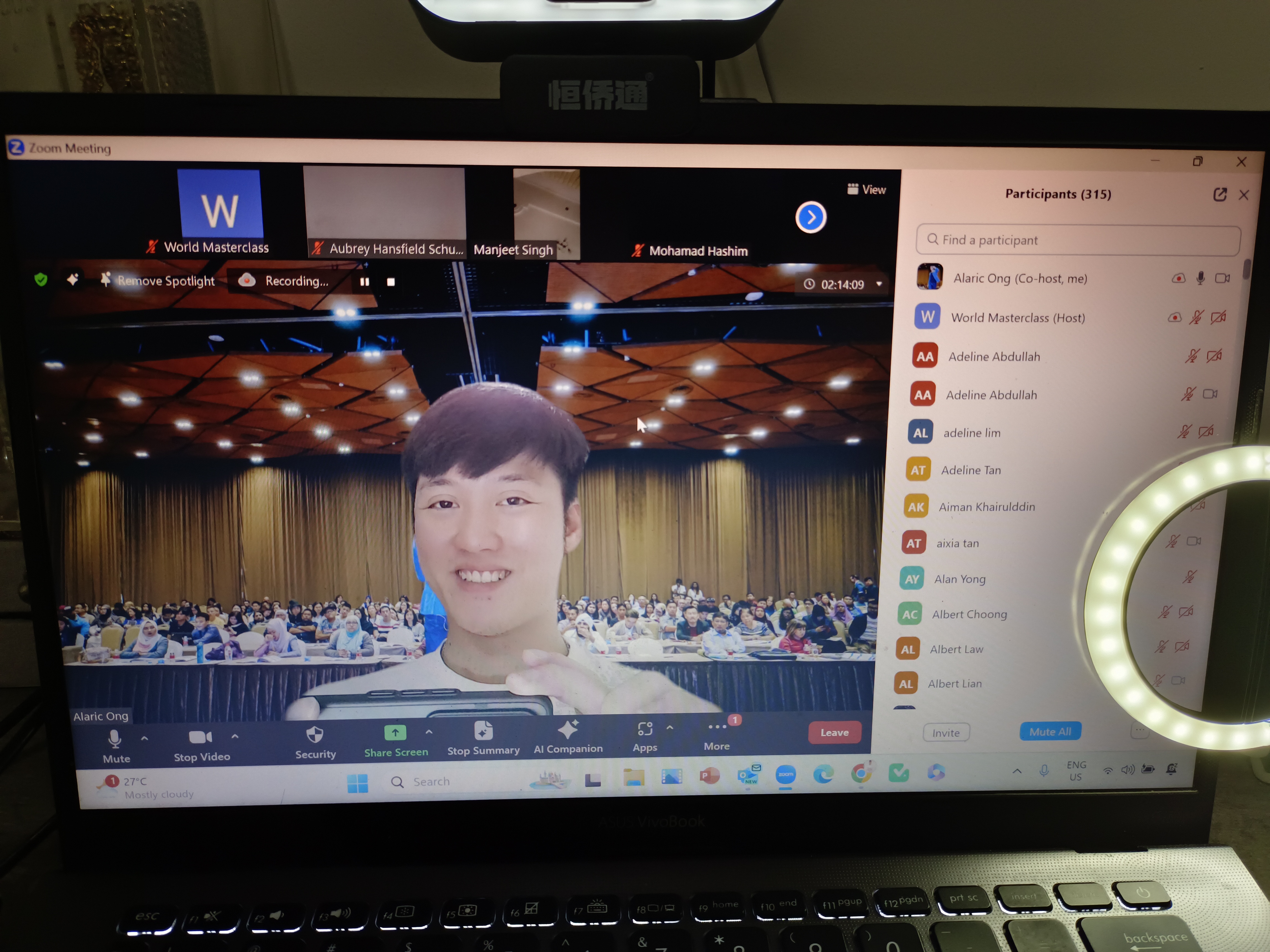Pause the meeting recording
The width and height of the screenshot is (1270, 952).
tap(364, 282)
